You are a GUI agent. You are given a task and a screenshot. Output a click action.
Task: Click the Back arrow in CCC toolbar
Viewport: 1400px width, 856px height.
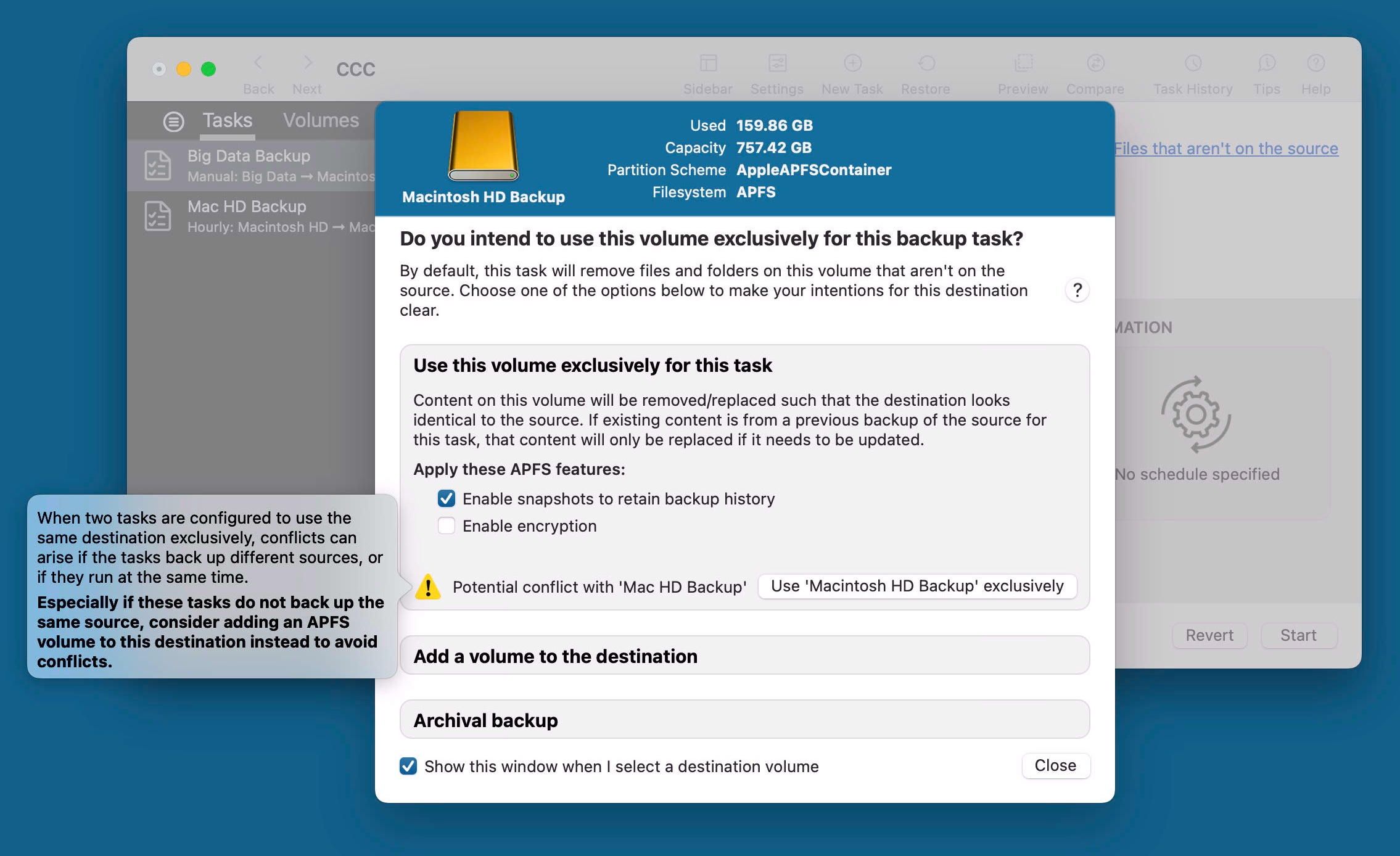(x=258, y=63)
